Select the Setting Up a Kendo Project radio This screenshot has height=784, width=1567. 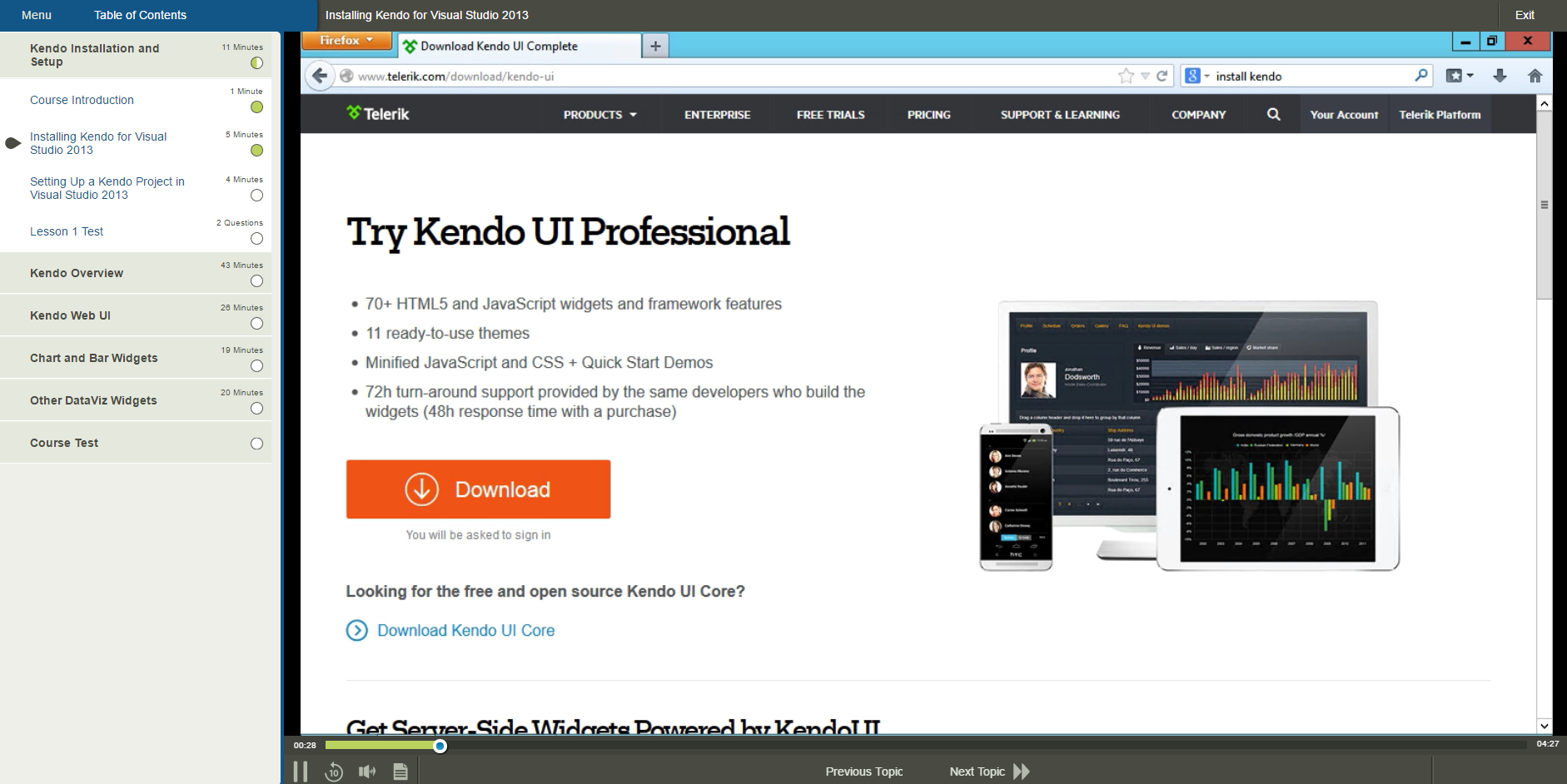pyautogui.click(x=256, y=195)
